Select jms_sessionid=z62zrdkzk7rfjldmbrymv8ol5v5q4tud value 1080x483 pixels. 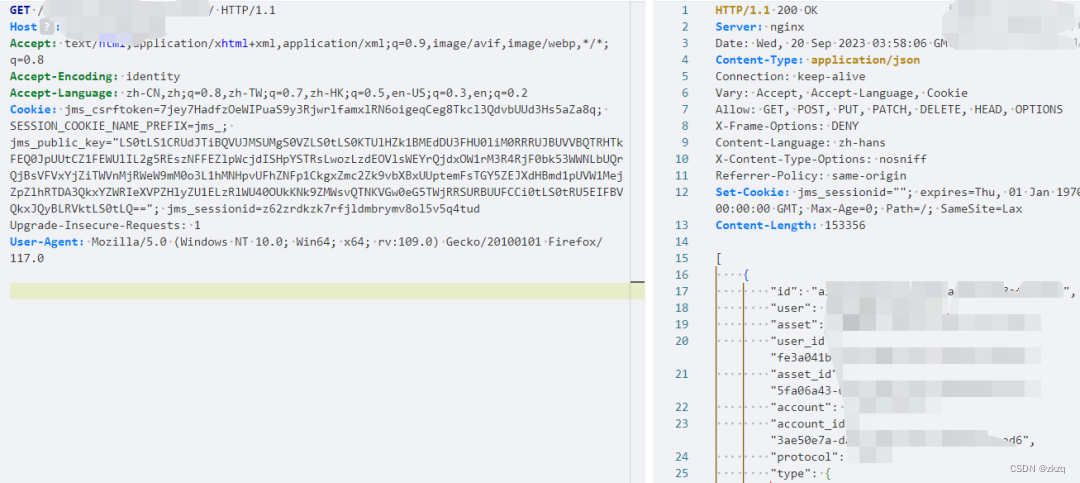(x=324, y=209)
